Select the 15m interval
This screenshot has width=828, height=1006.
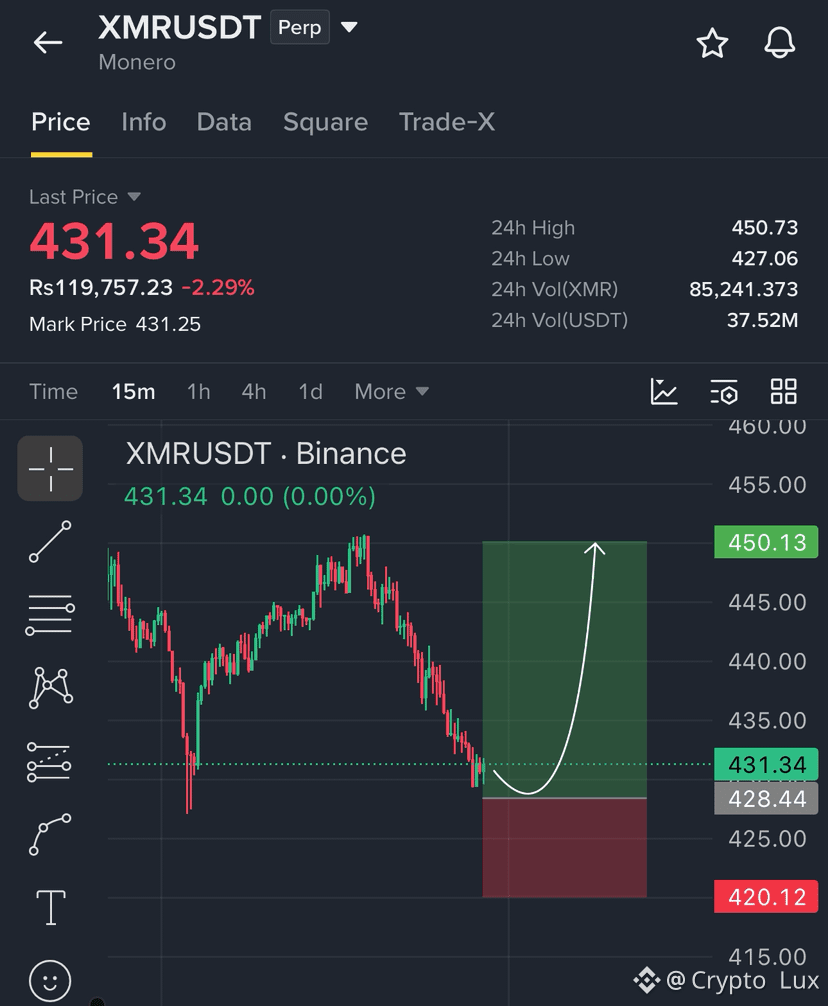pos(133,391)
